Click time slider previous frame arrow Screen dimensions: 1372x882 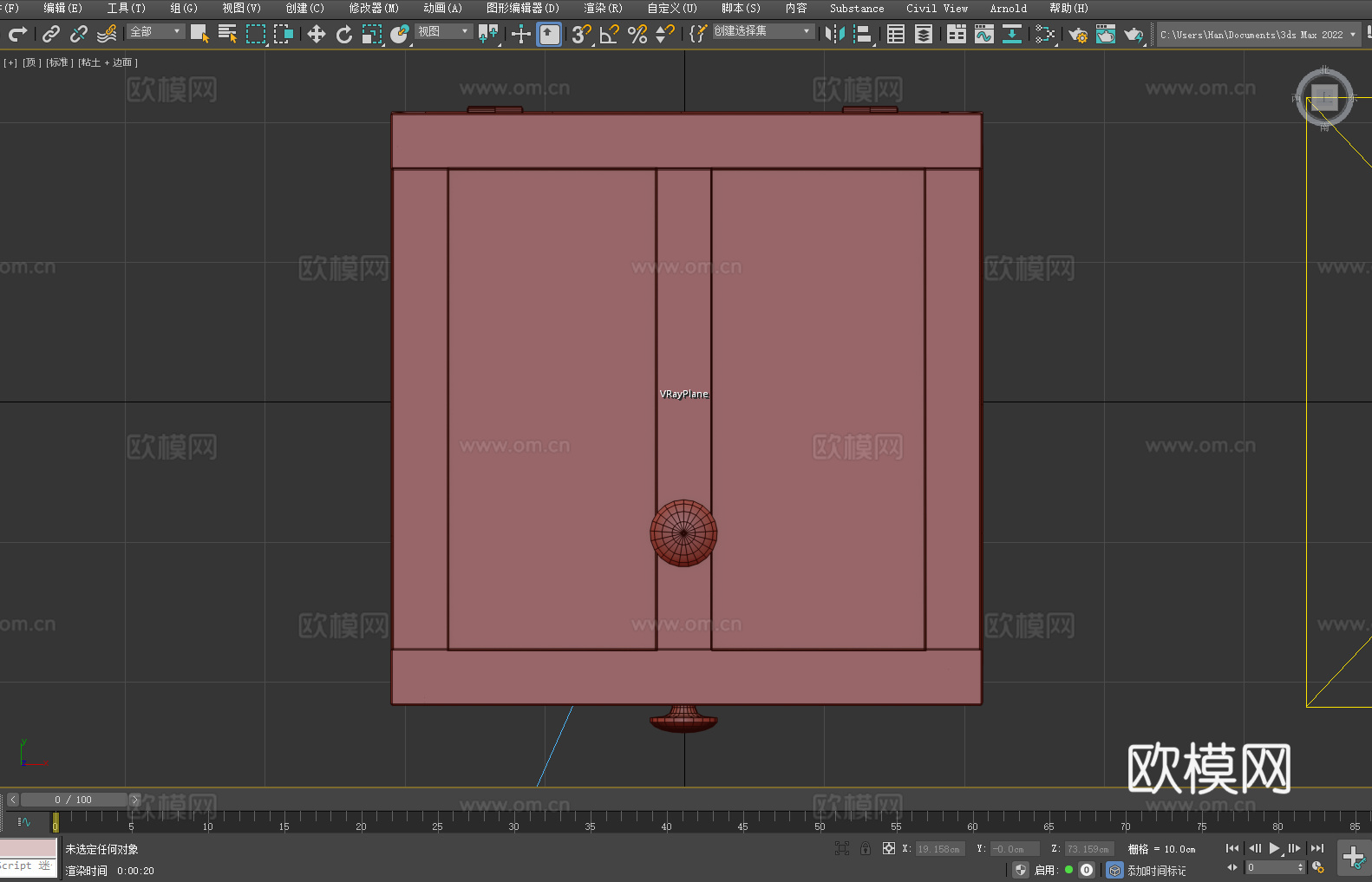pos(13,800)
